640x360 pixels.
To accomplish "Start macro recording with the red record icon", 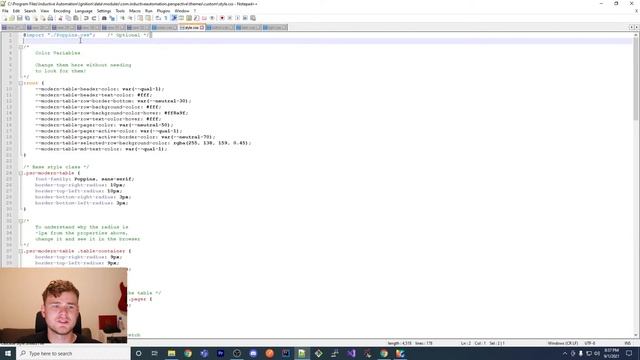I will click(x=222, y=18).
